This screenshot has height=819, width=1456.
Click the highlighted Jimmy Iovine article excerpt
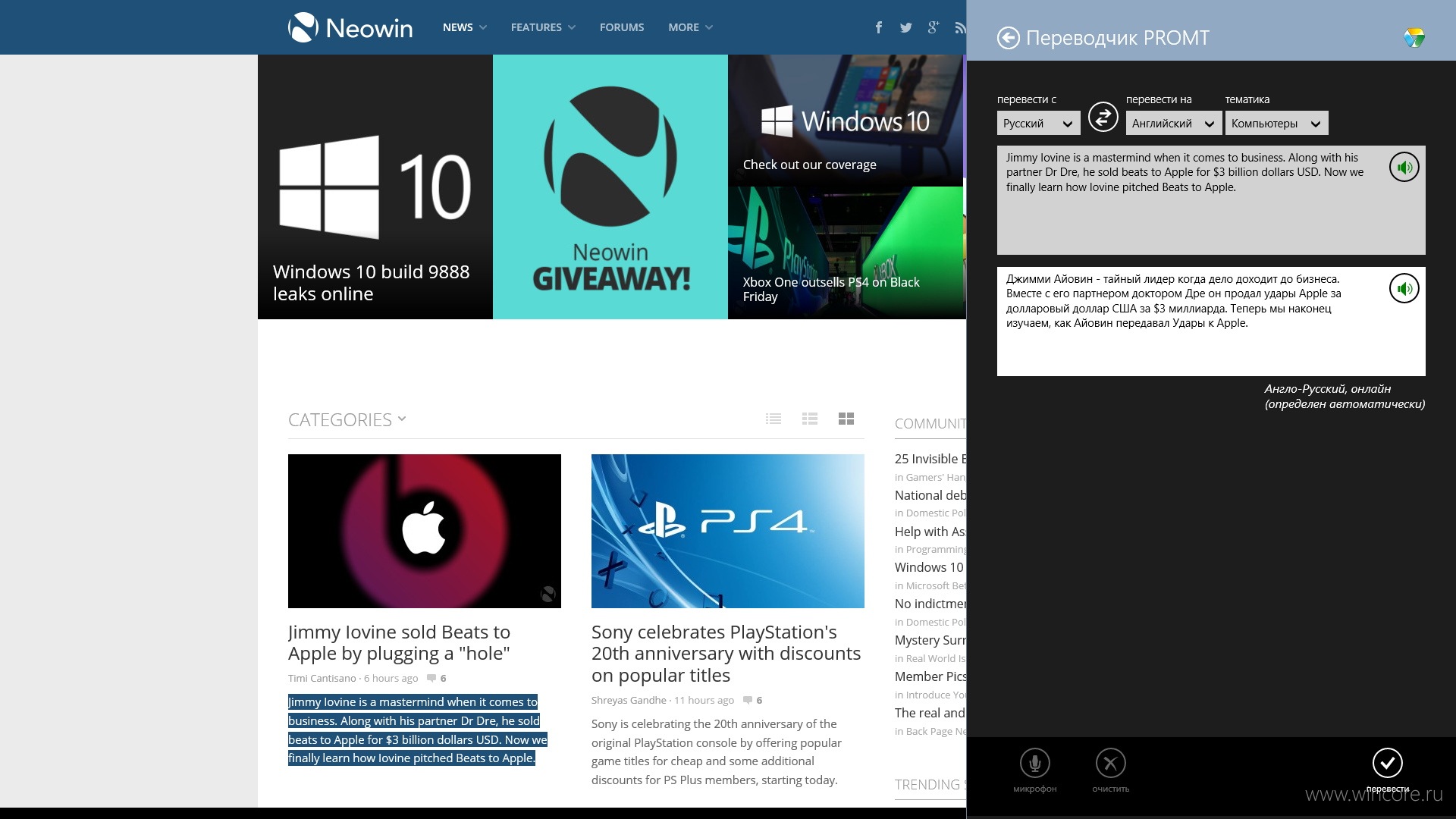pyautogui.click(x=417, y=730)
